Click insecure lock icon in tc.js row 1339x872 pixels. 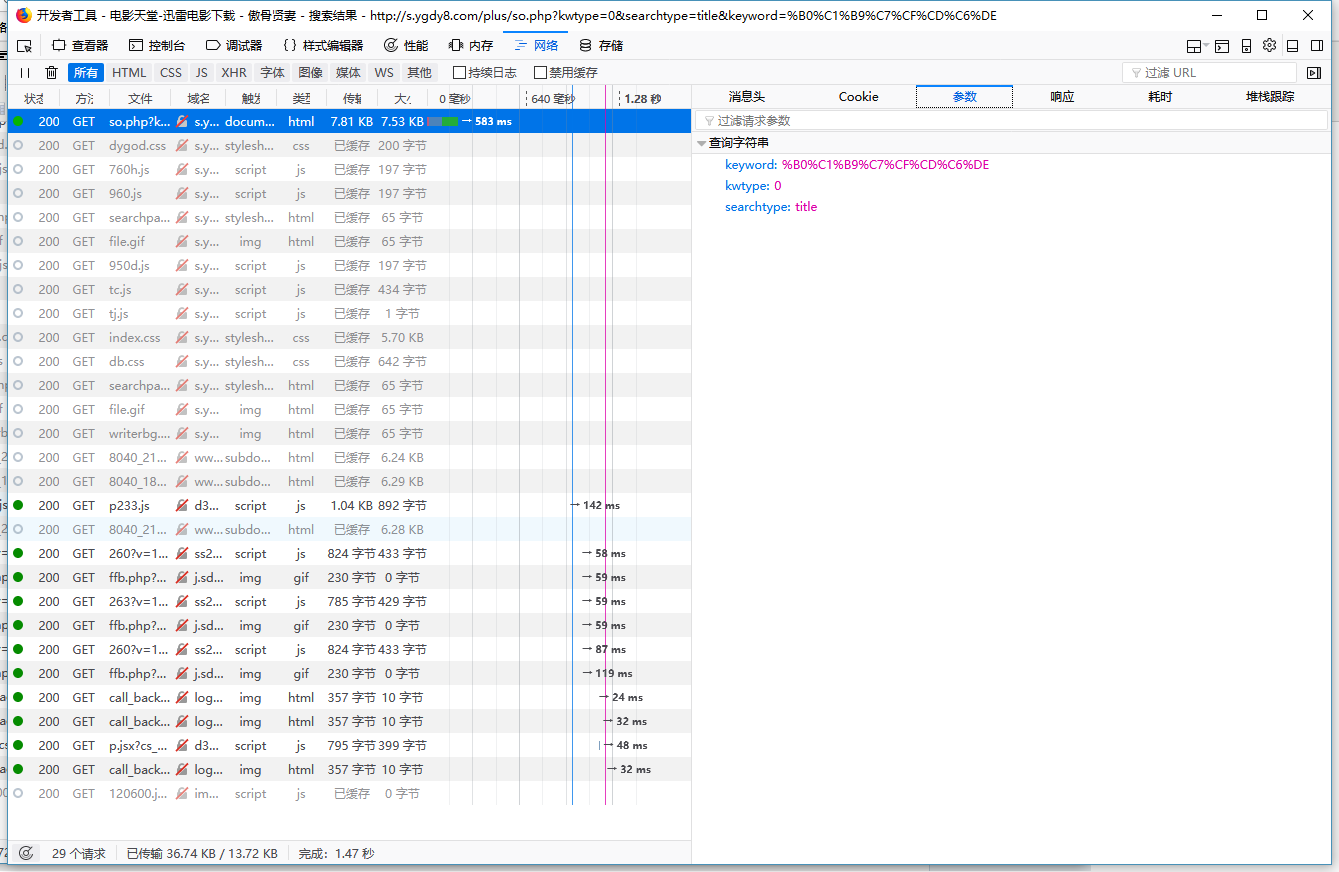[182, 289]
